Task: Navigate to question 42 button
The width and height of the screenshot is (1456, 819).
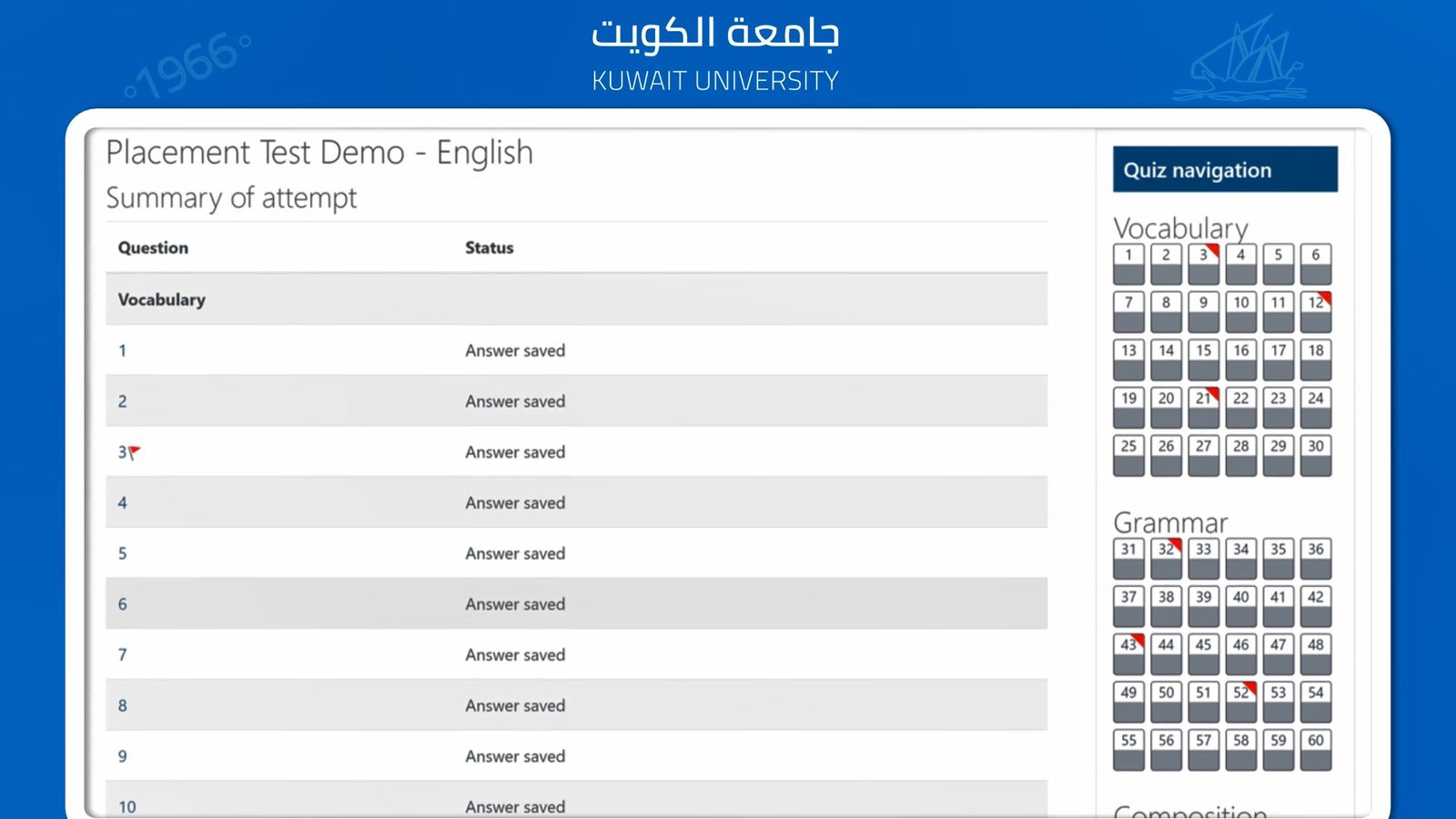Action: (x=1316, y=607)
